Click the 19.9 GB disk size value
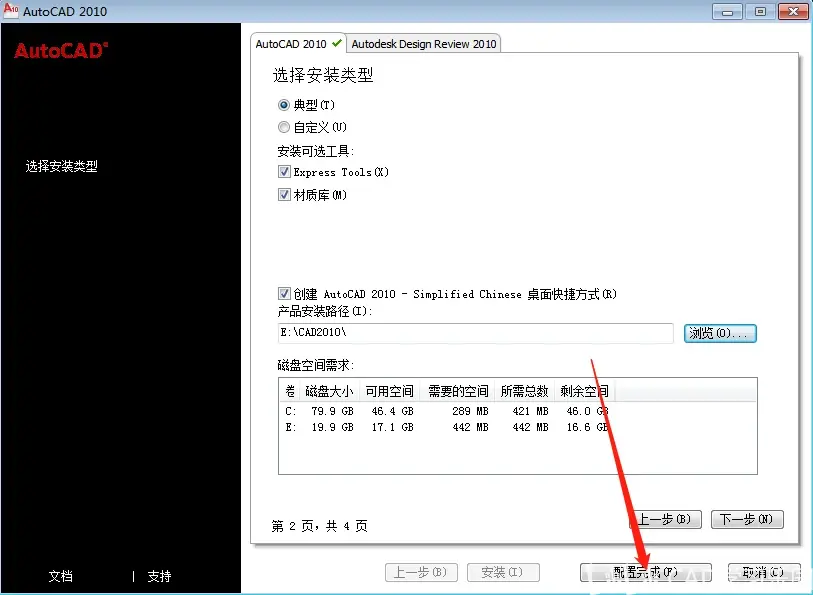813x595 pixels. pyautogui.click(x=332, y=428)
